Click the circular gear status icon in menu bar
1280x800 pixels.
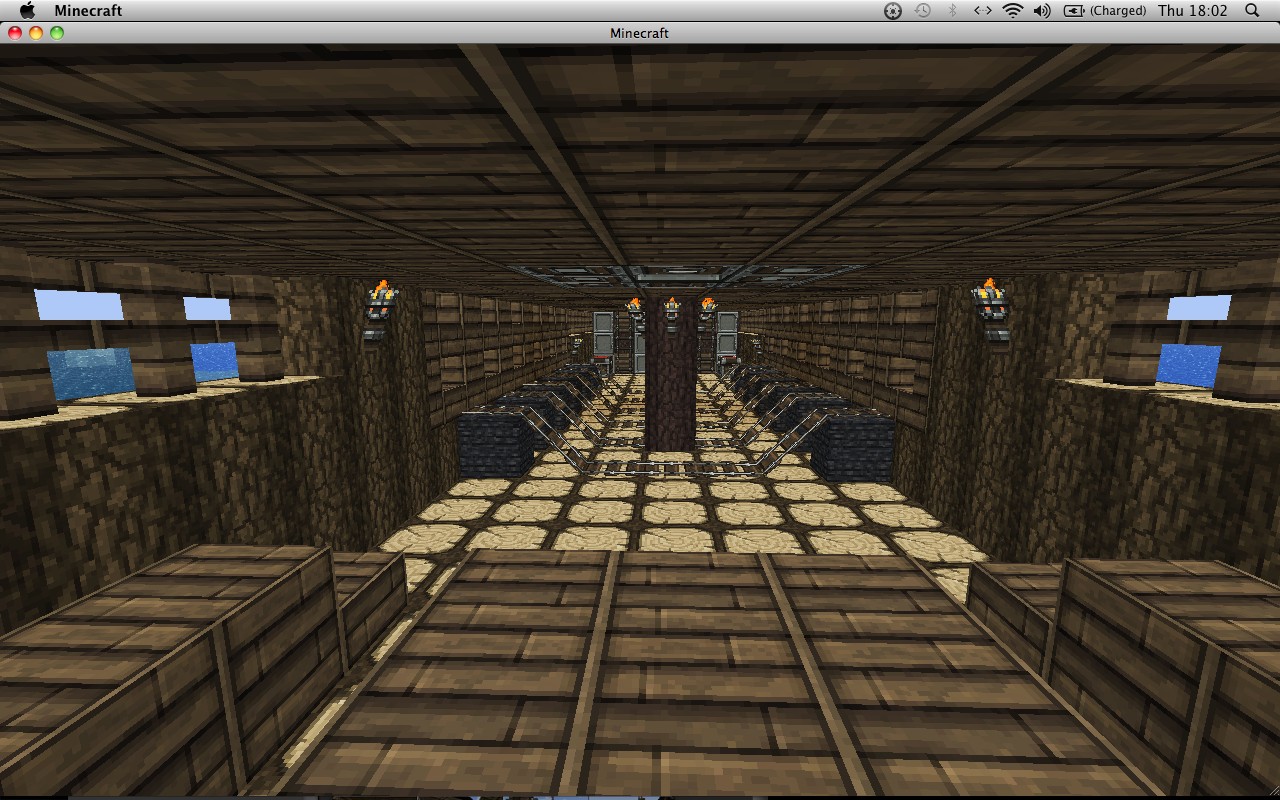click(x=893, y=10)
